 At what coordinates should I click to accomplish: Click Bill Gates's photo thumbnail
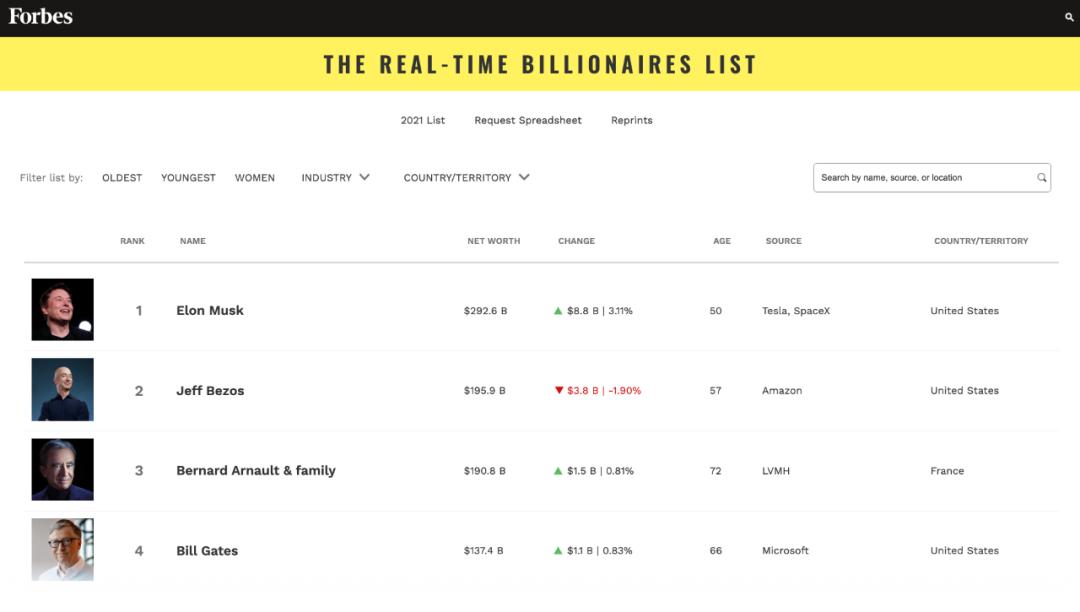[x=62, y=549]
